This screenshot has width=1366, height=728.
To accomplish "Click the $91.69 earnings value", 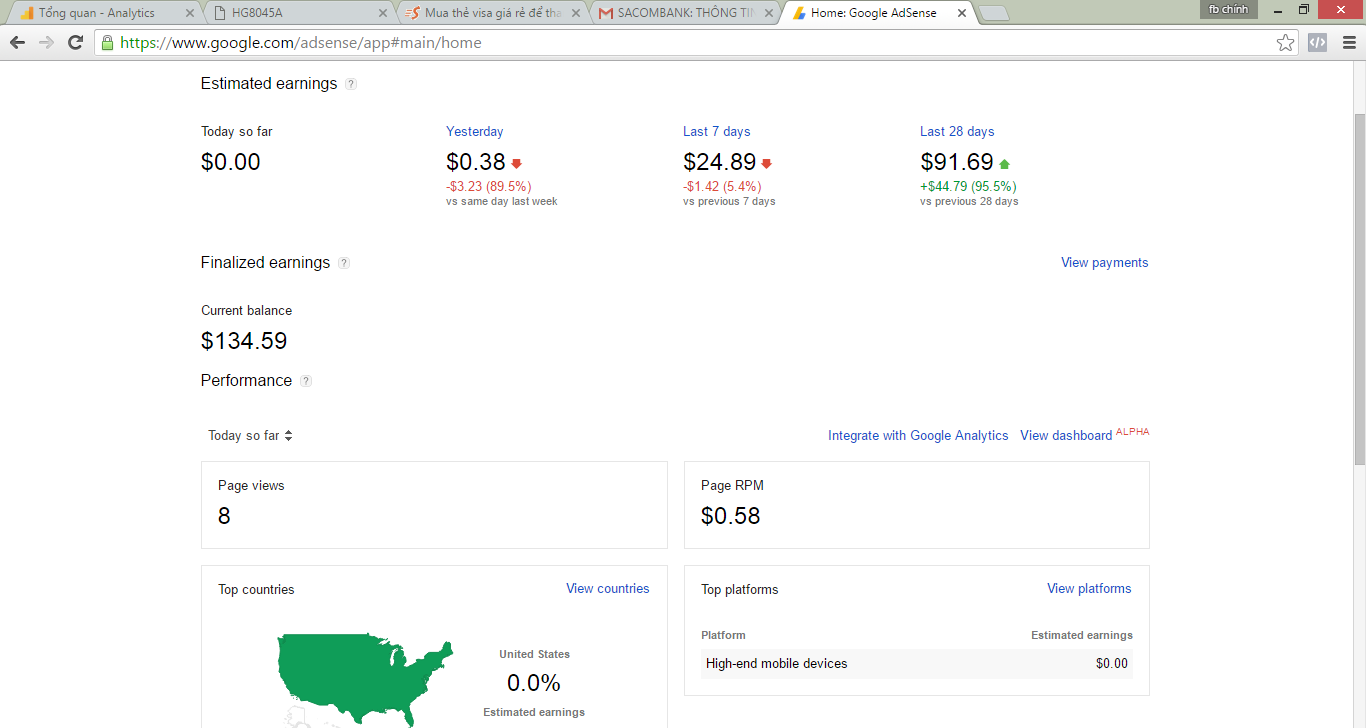I will pos(957,162).
